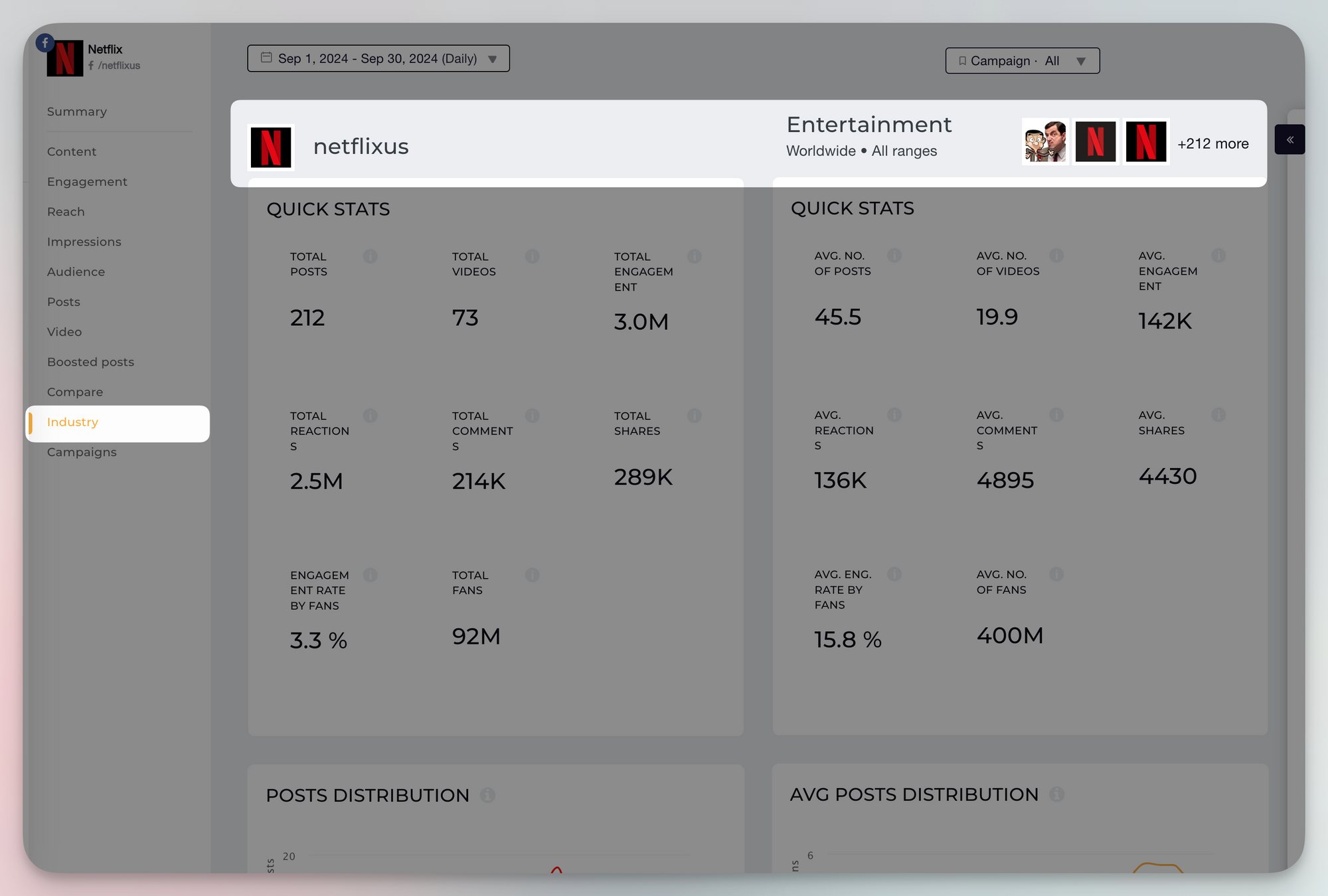
Task: Show info for Total Shares
Action: 695,415
